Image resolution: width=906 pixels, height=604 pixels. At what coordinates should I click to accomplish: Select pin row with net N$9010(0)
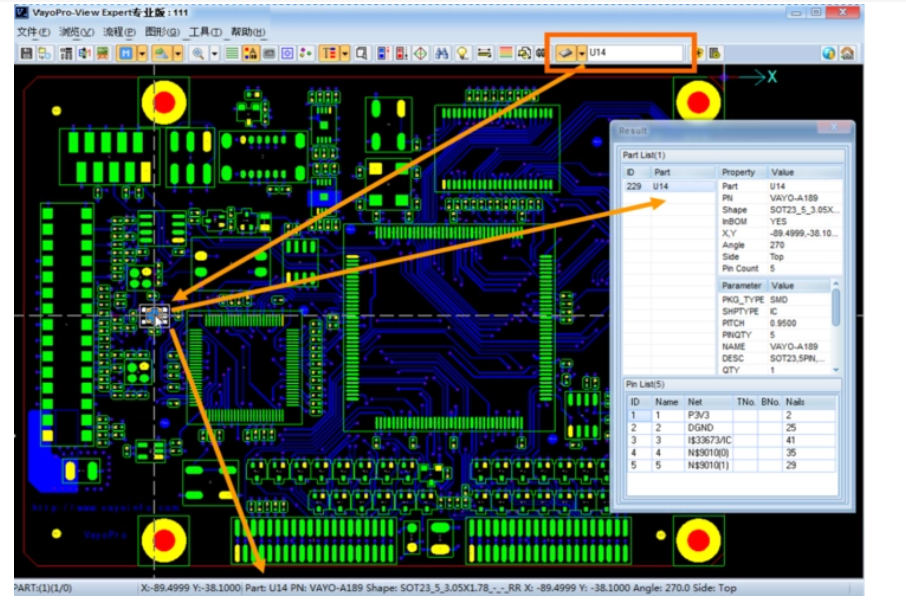pyautogui.click(x=731, y=453)
